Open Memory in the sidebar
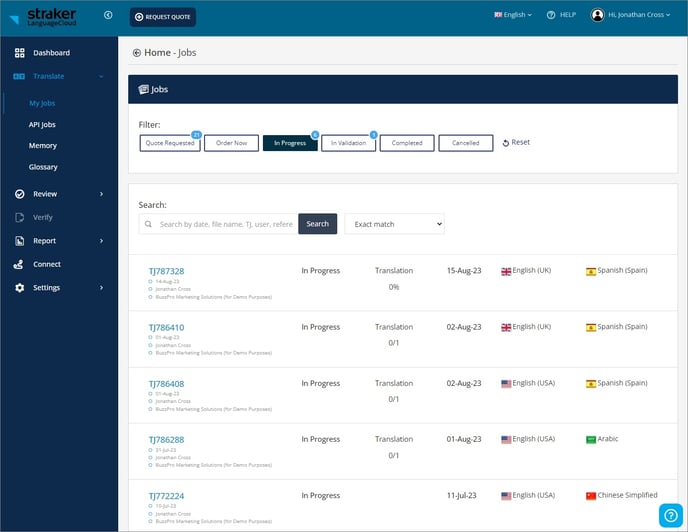This screenshot has width=688, height=532. [43, 146]
